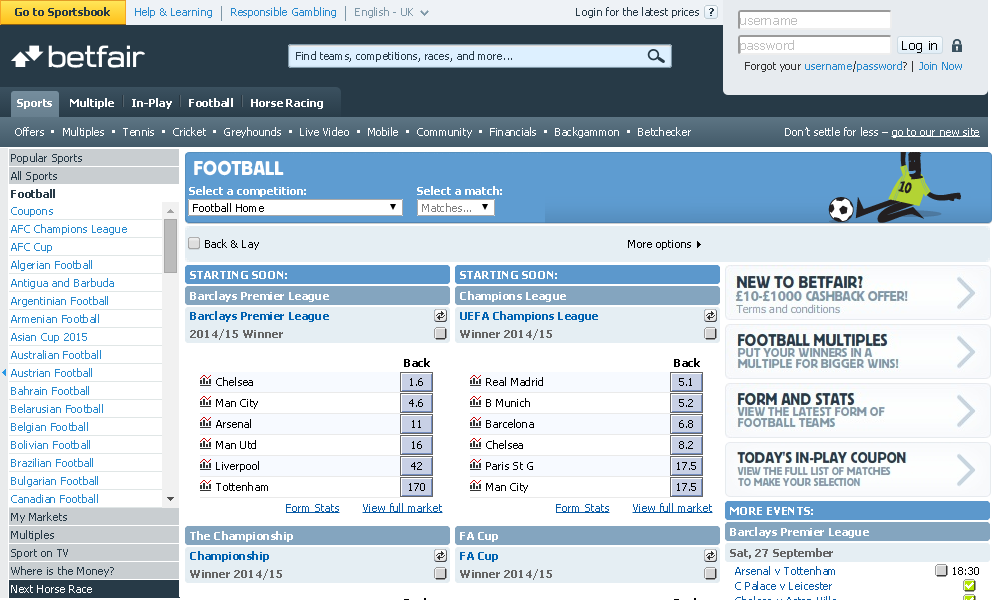Open Barcelona graph icon
This screenshot has height=600, width=993.
(475, 423)
